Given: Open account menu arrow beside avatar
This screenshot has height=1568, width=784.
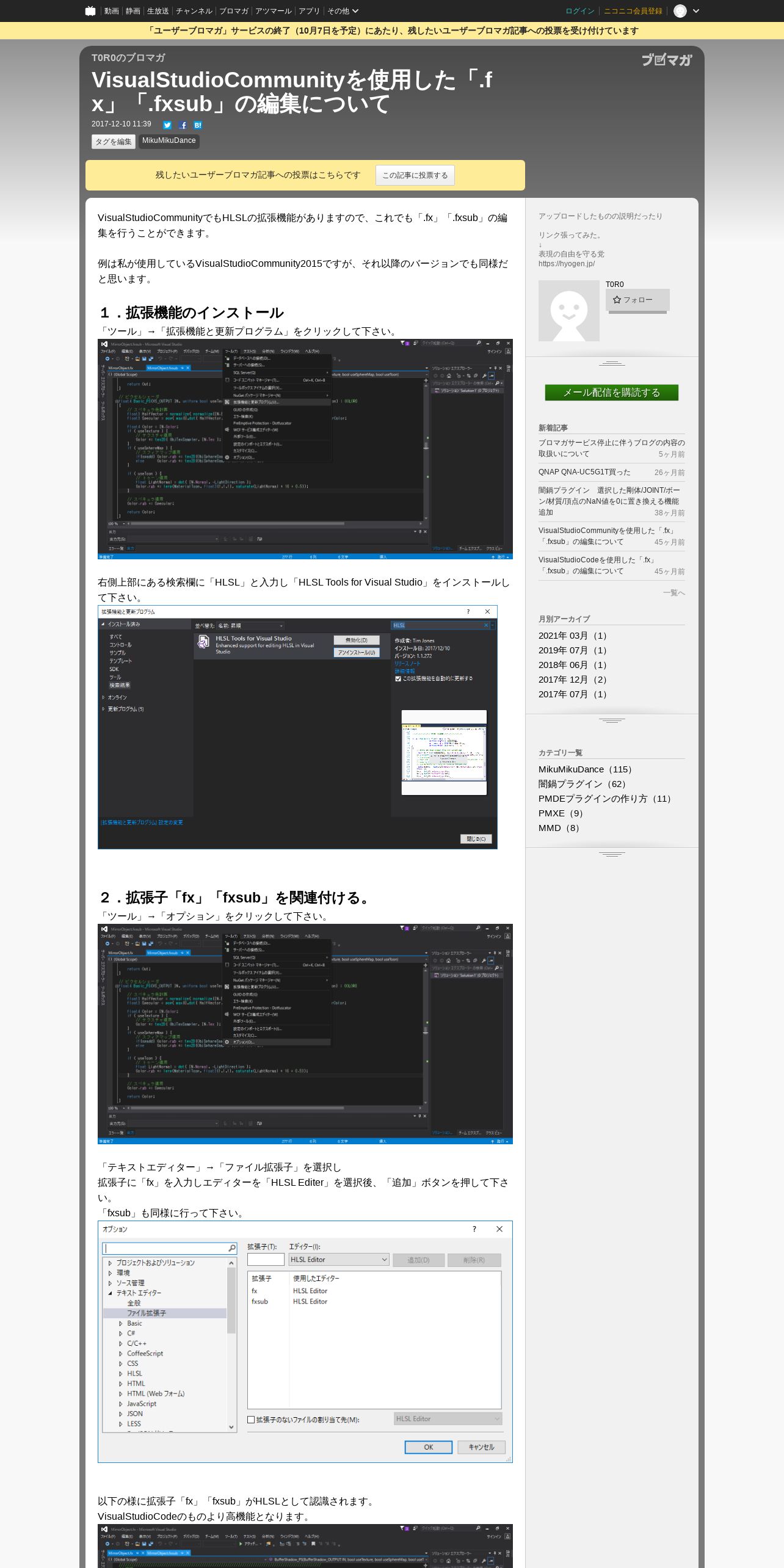Looking at the screenshot, I should click(x=695, y=11).
